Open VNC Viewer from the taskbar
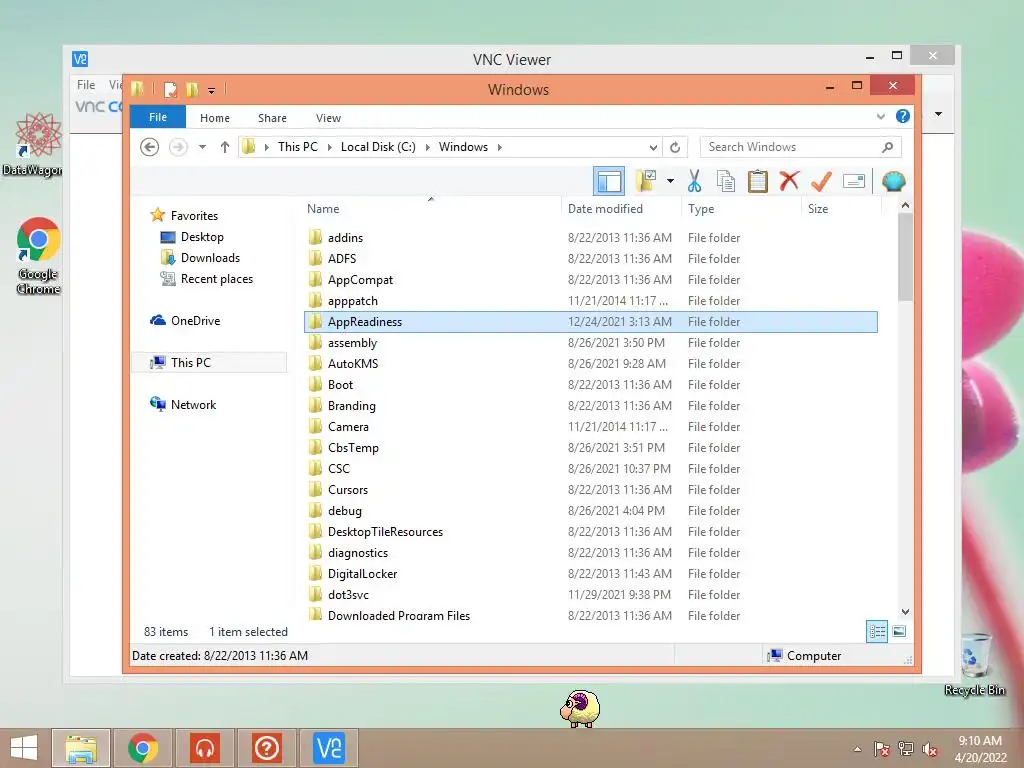This screenshot has width=1024, height=768. click(x=328, y=748)
